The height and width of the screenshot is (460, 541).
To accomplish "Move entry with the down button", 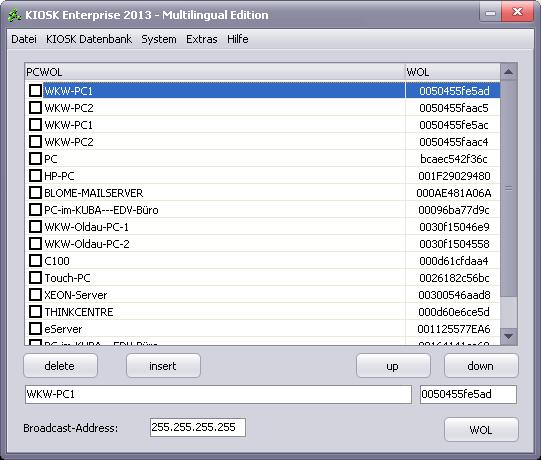I will pyautogui.click(x=481, y=366).
